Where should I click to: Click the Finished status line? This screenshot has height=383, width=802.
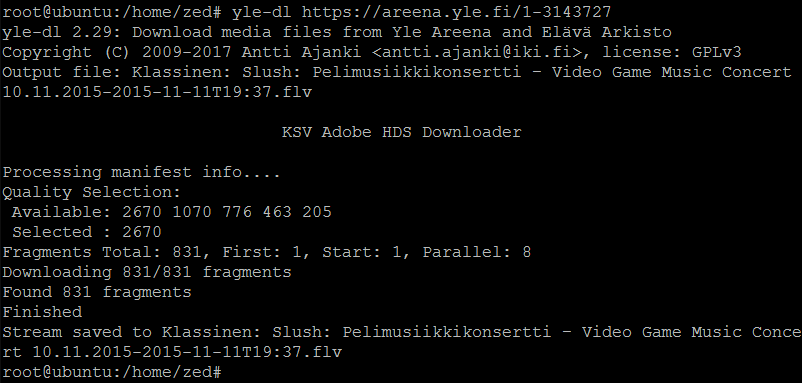point(42,312)
